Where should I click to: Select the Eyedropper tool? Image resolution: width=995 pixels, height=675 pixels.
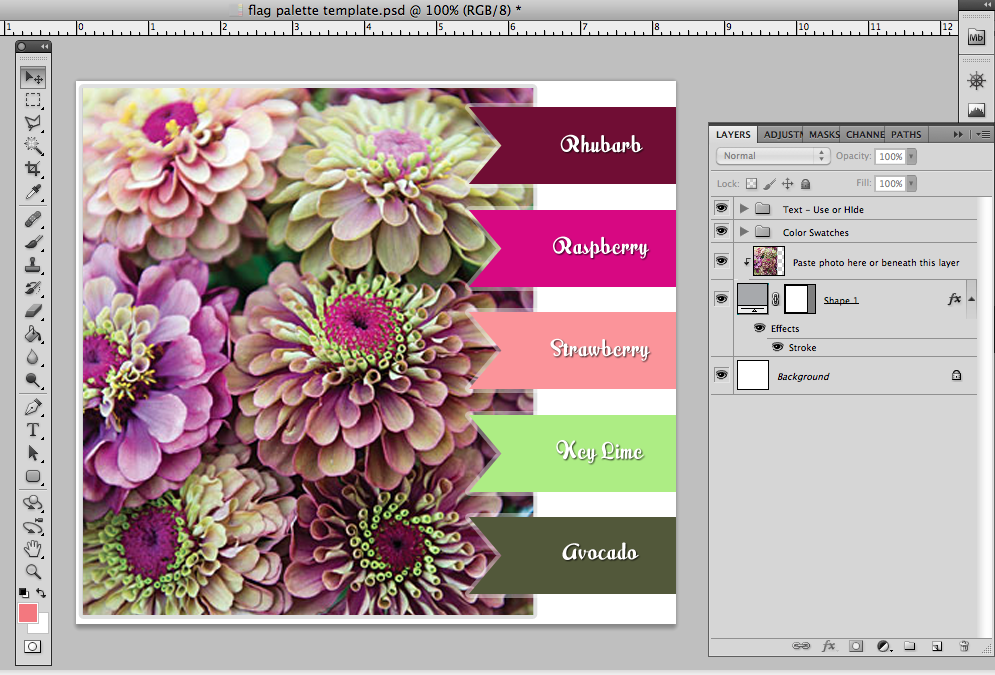(33, 193)
